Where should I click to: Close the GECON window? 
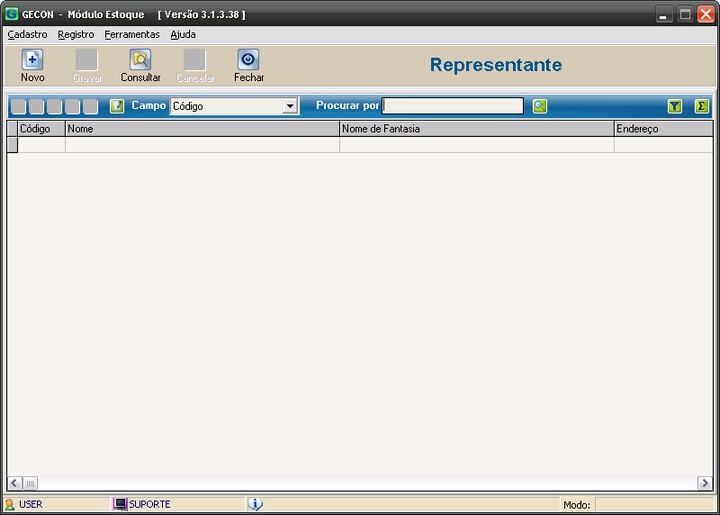(x=706, y=14)
